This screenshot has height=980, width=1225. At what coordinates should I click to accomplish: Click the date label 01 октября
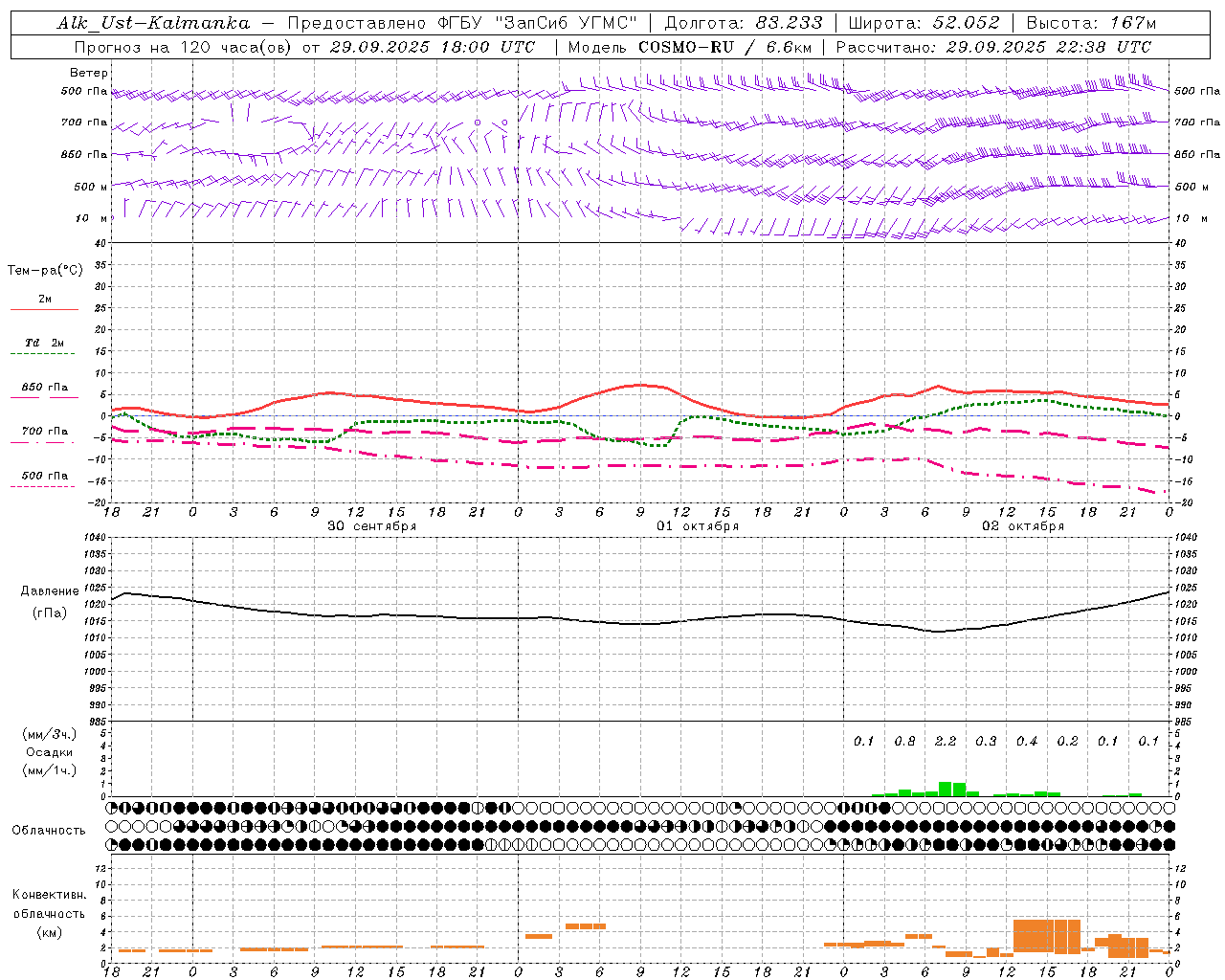point(698,526)
